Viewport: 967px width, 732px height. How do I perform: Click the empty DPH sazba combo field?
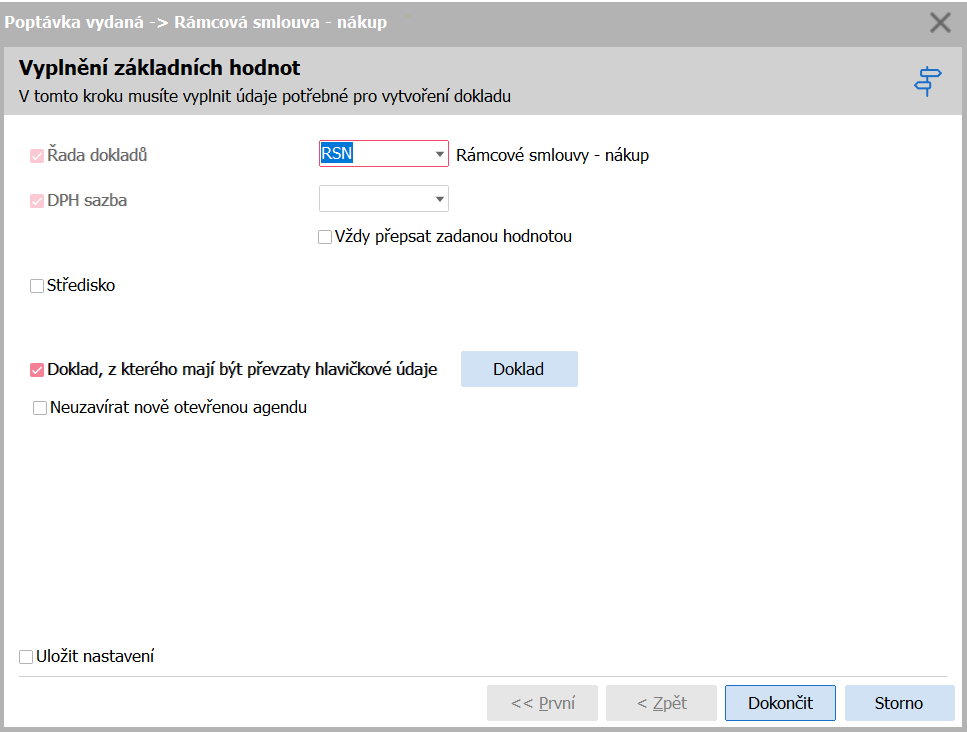[375, 199]
